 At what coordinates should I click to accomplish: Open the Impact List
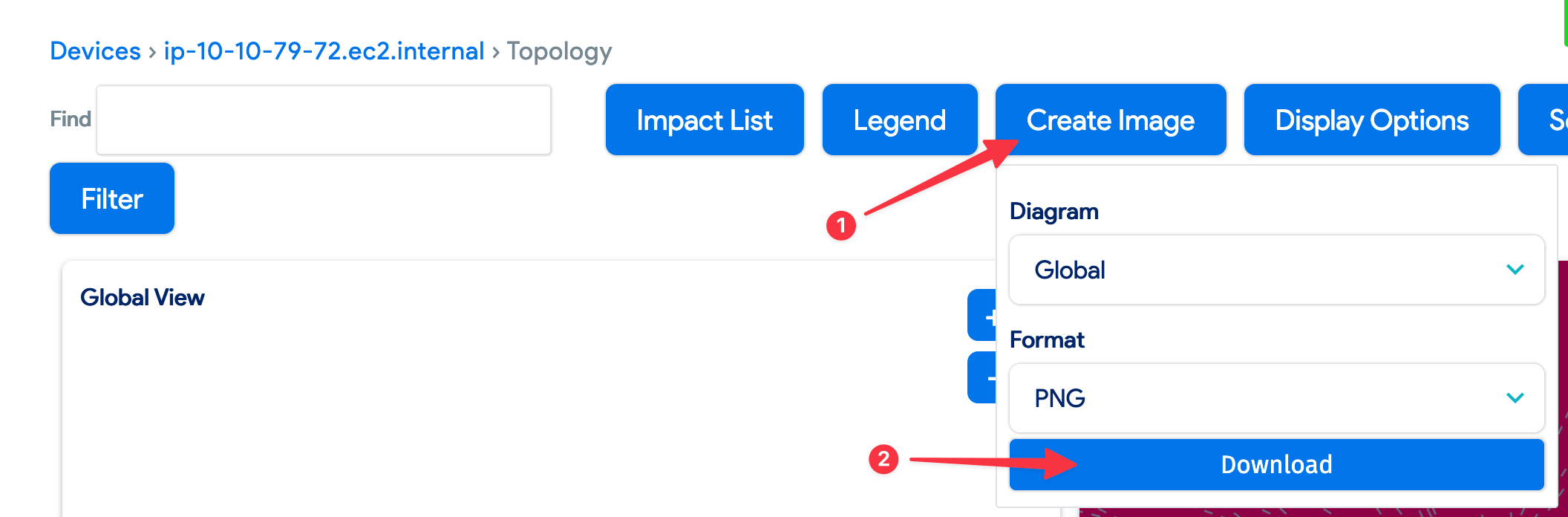click(x=704, y=120)
